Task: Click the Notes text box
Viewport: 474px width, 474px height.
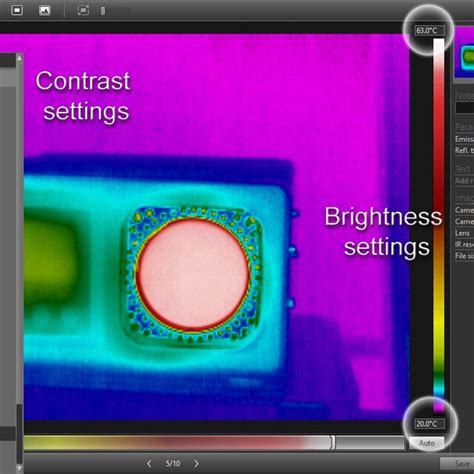Action: click(465, 108)
